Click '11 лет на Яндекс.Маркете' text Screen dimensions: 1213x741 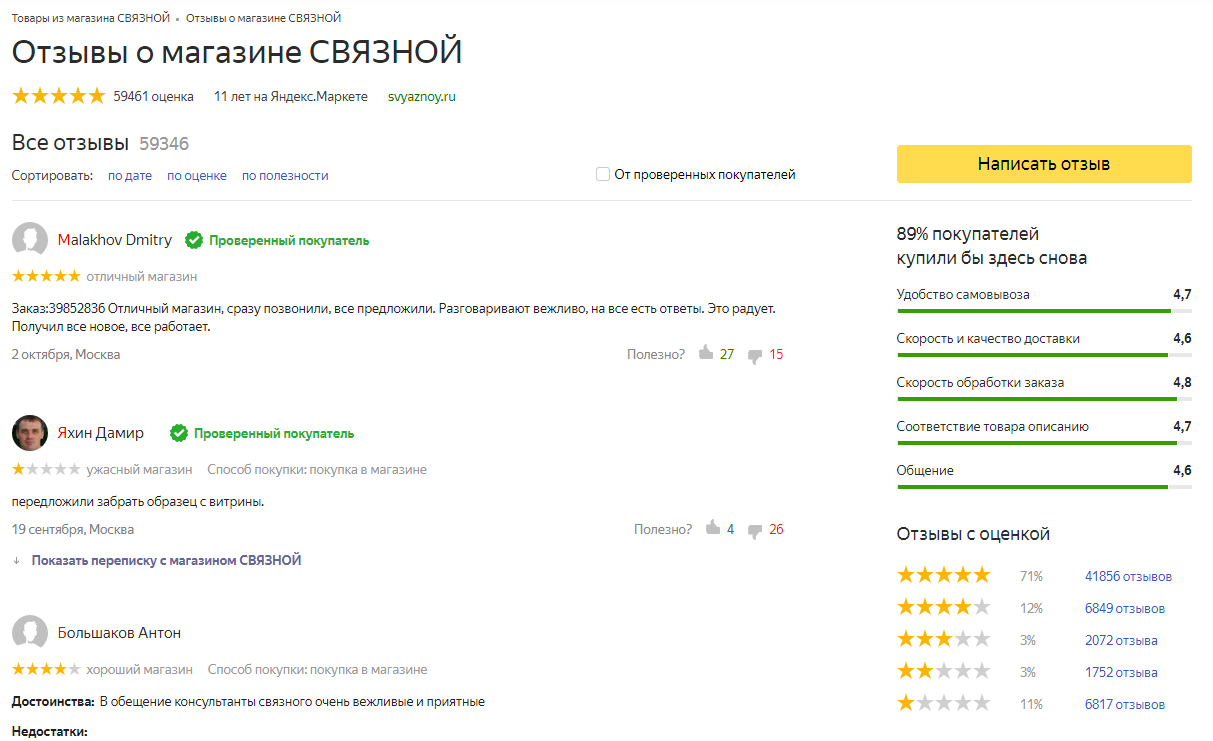[291, 97]
